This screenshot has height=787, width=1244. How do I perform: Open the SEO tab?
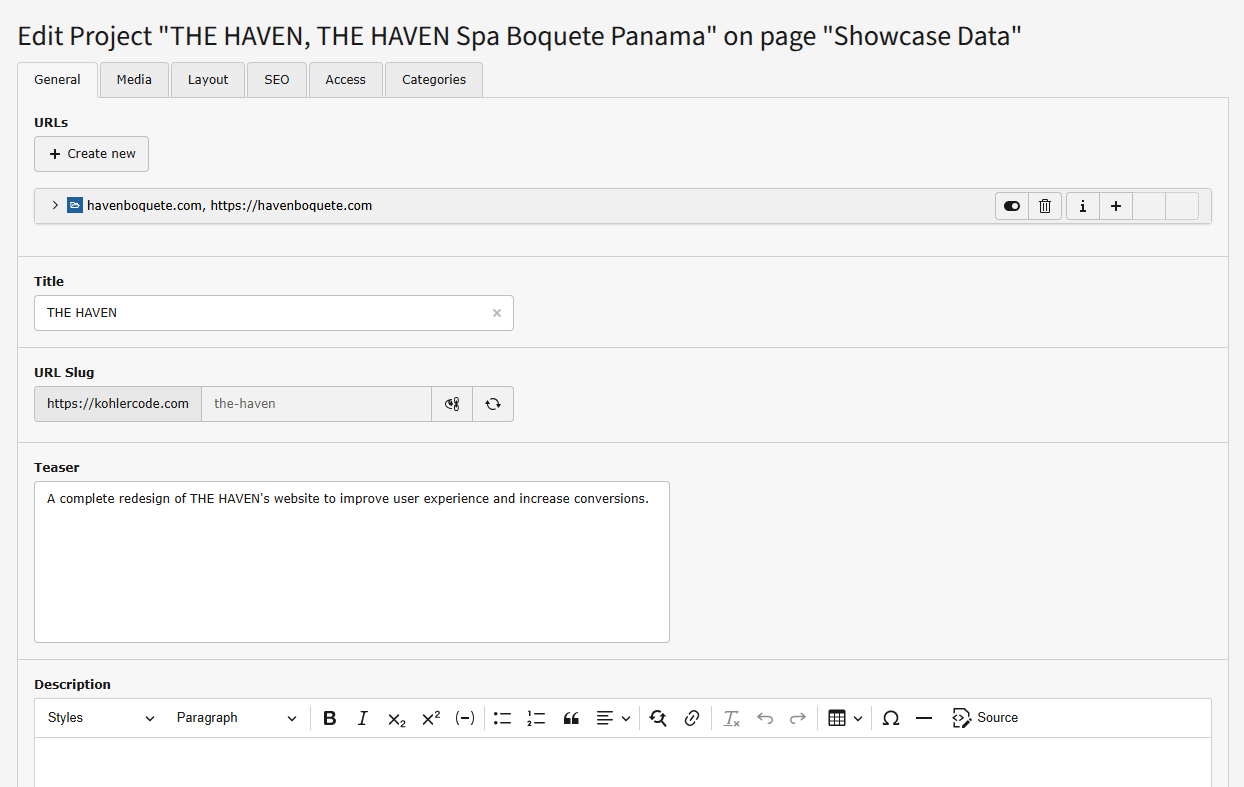[277, 80]
